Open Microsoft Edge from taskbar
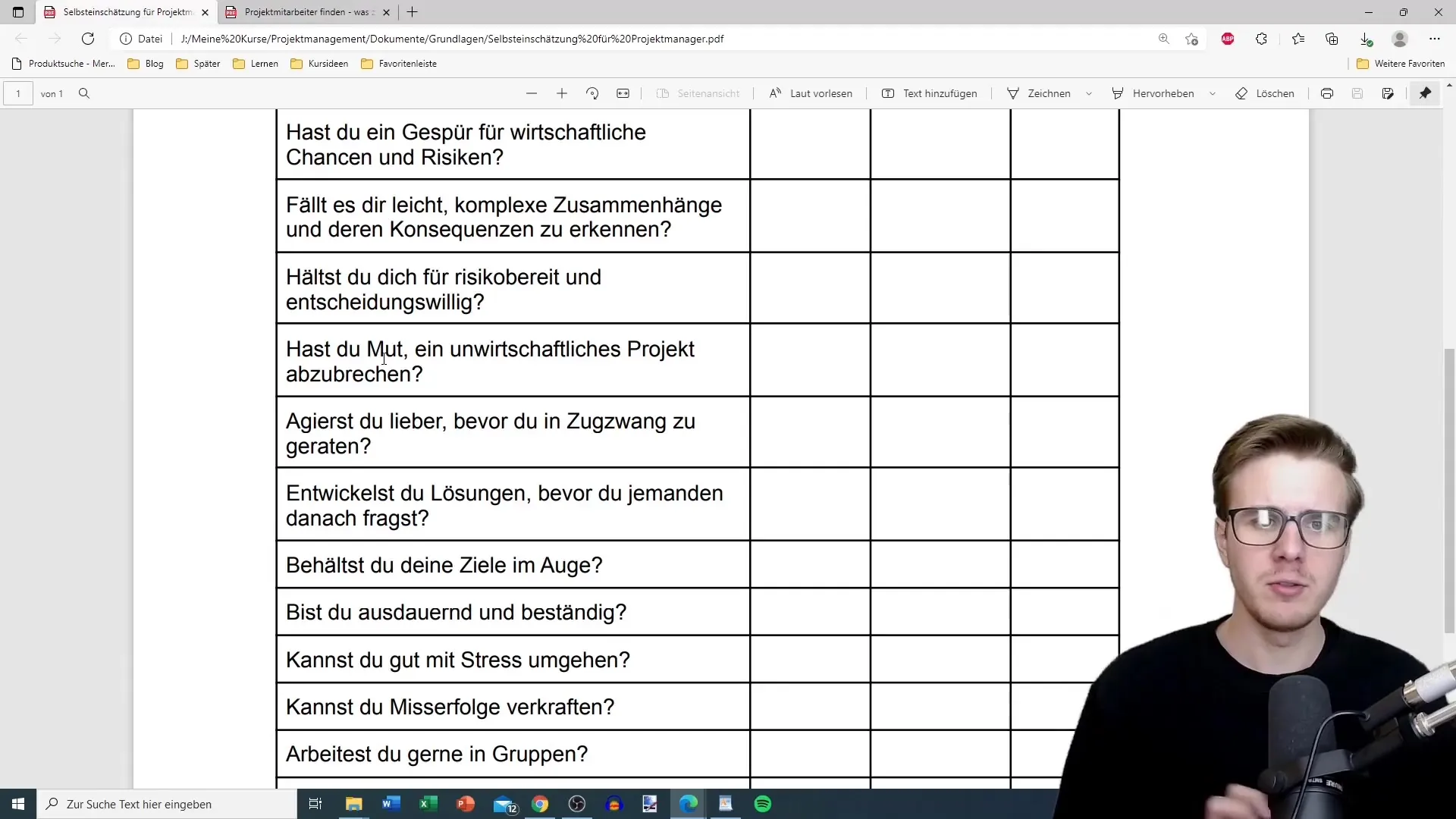Viewport: 1456px width, 819px height. (689, 804)
